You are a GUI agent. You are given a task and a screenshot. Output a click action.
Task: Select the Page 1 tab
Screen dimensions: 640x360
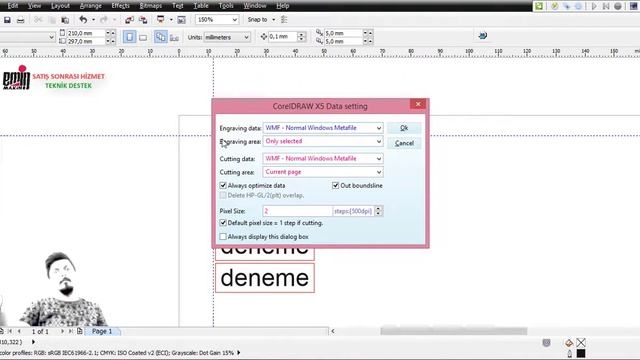click(102, 331)
